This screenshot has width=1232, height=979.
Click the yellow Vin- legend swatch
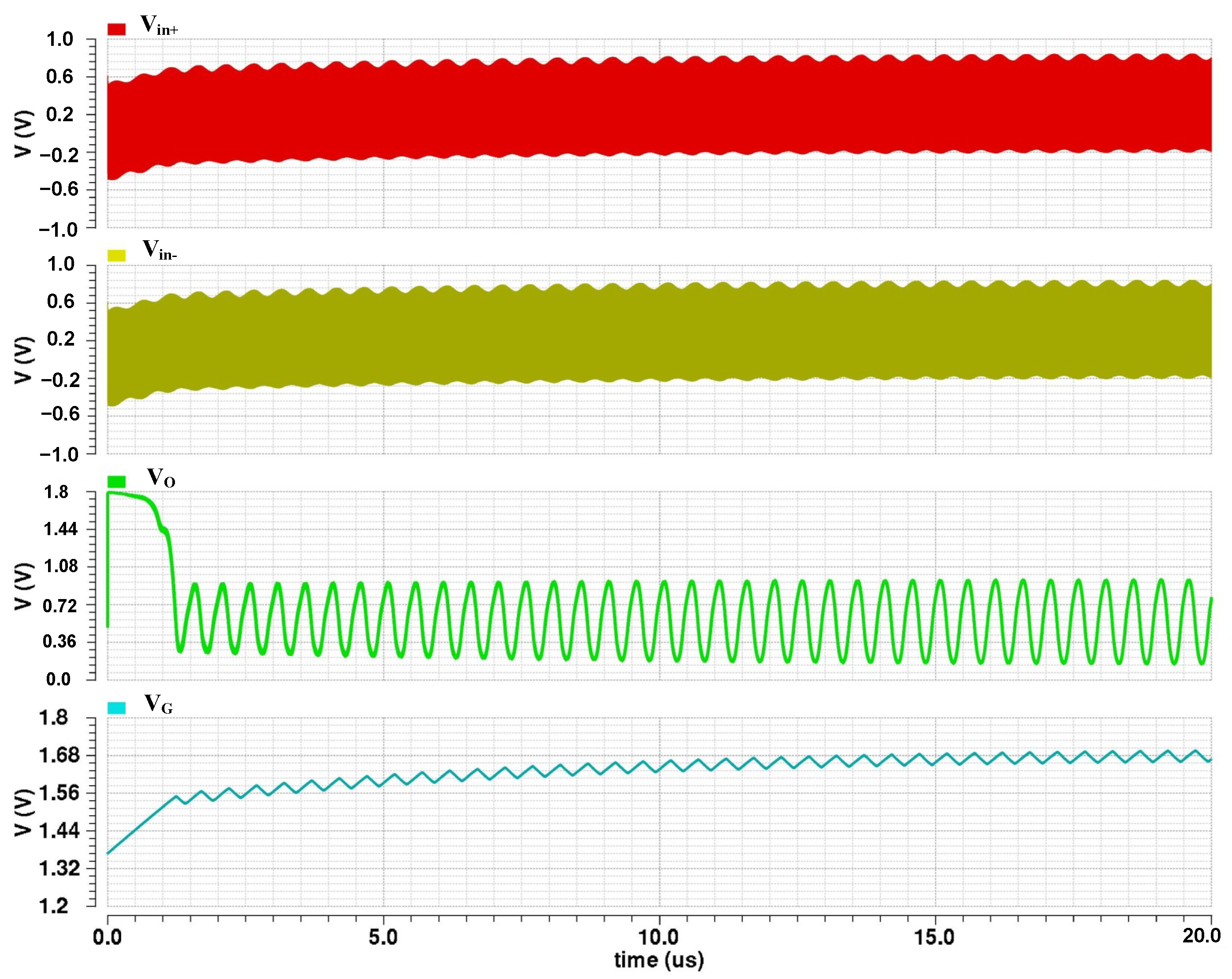116,256
